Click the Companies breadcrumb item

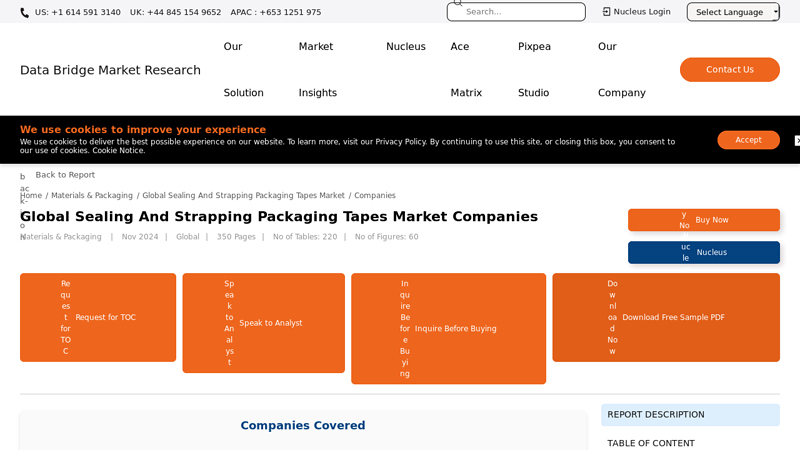click(375, 195)
